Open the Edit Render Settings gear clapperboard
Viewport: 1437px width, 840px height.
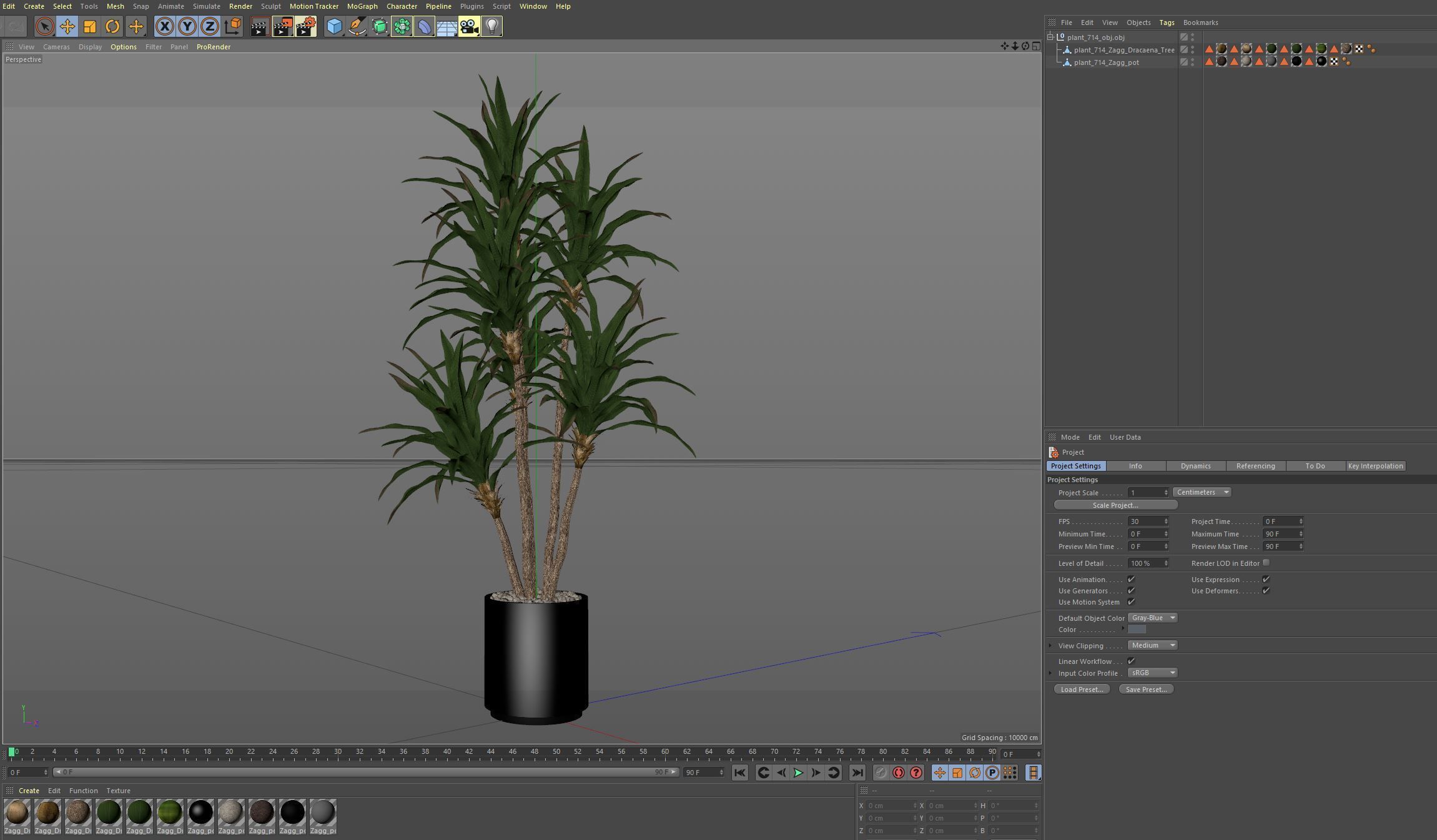pos(305,26)
